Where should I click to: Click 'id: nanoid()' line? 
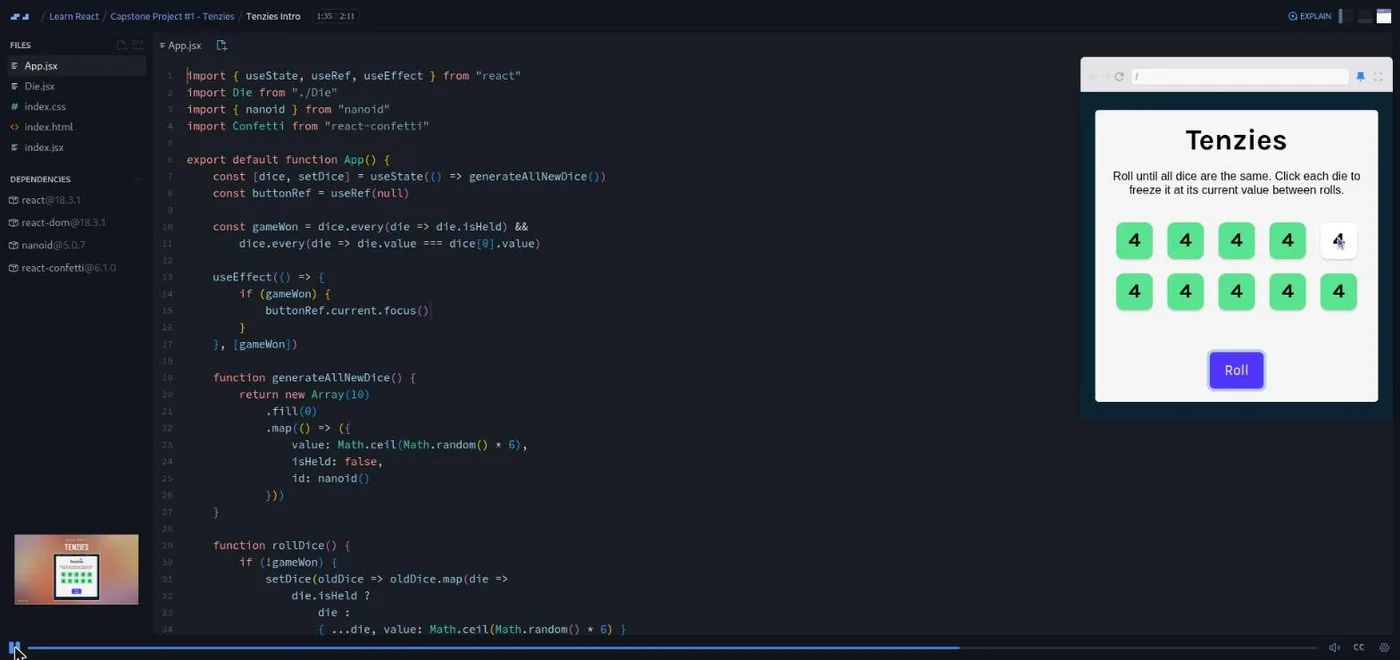[331, 478]
